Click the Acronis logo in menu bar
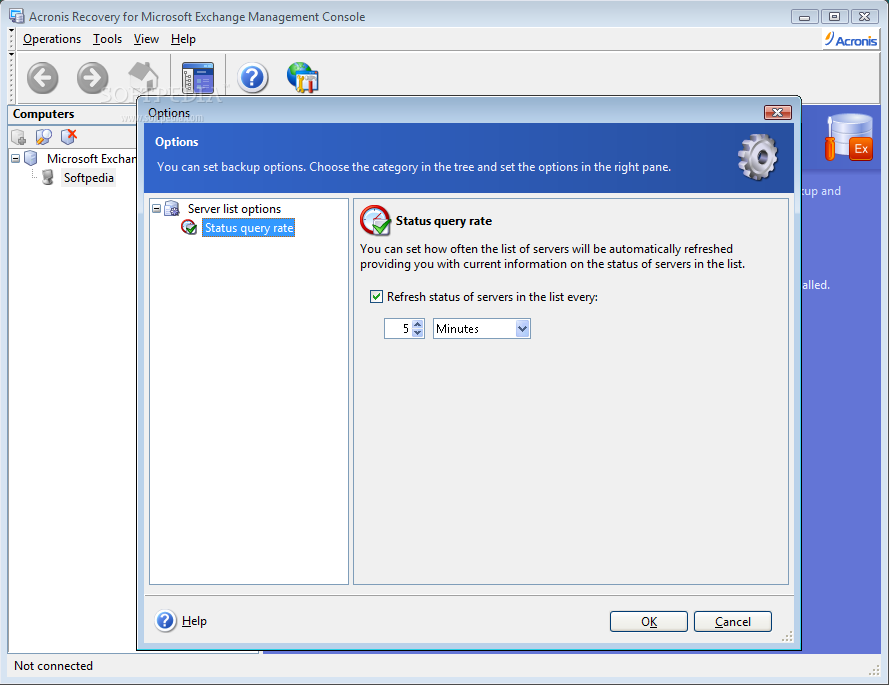Viewport: 889px width, 685px height. (851, 40)
